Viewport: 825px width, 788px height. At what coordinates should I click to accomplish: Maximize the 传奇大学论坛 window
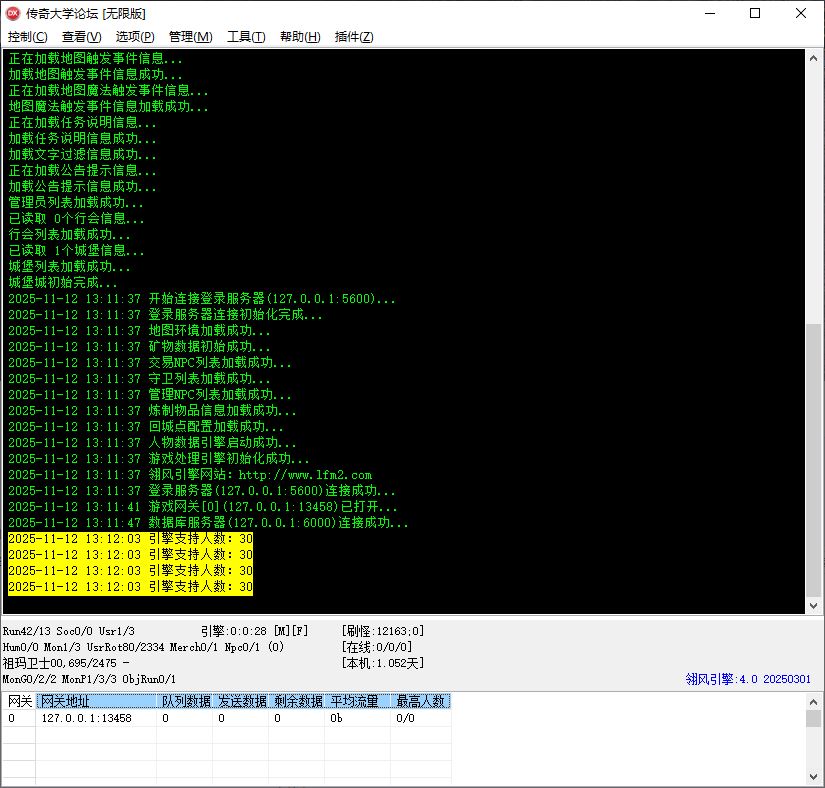(x=755, y=14)
